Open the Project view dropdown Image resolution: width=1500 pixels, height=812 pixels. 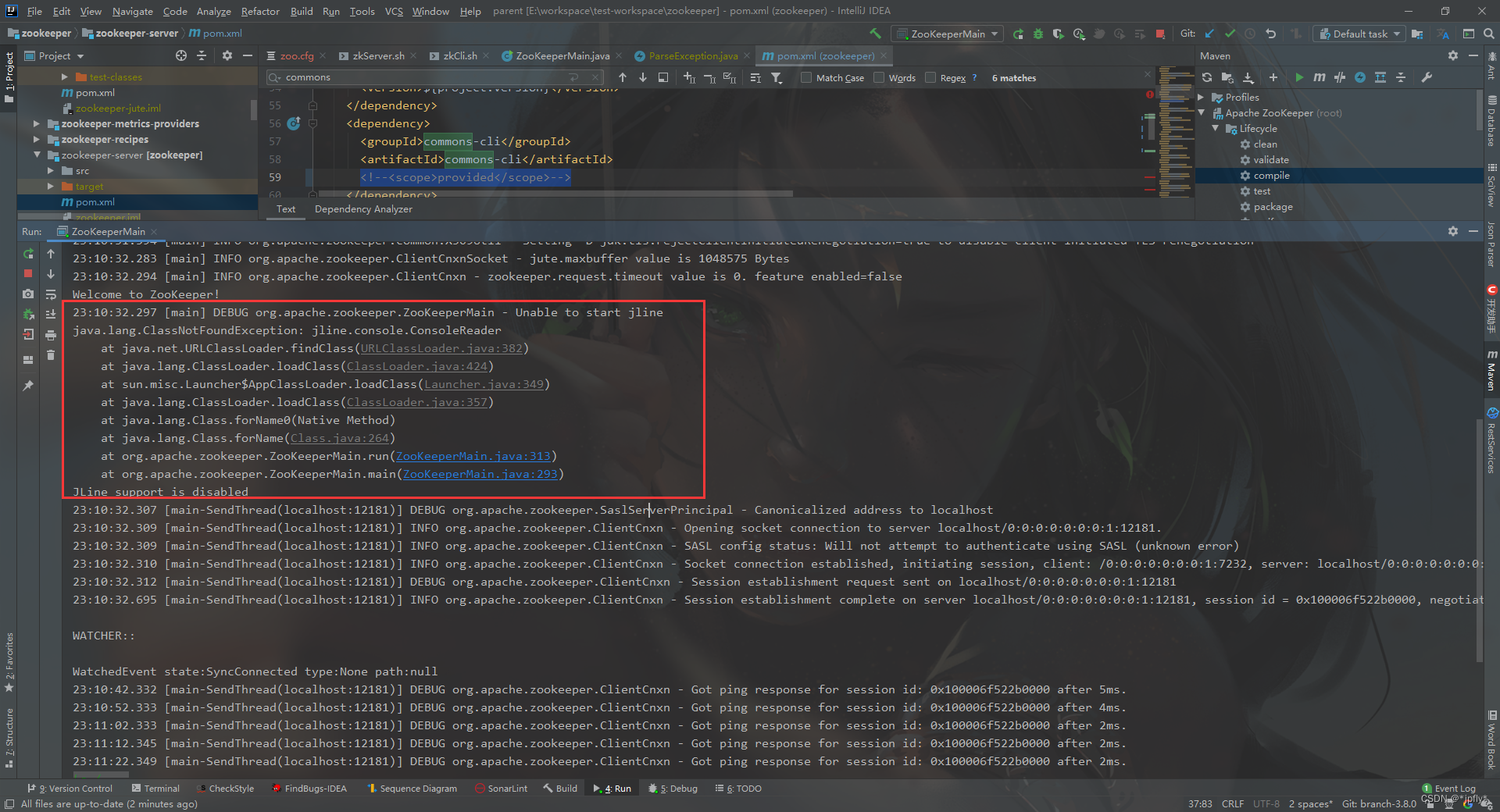click(55, 56)
